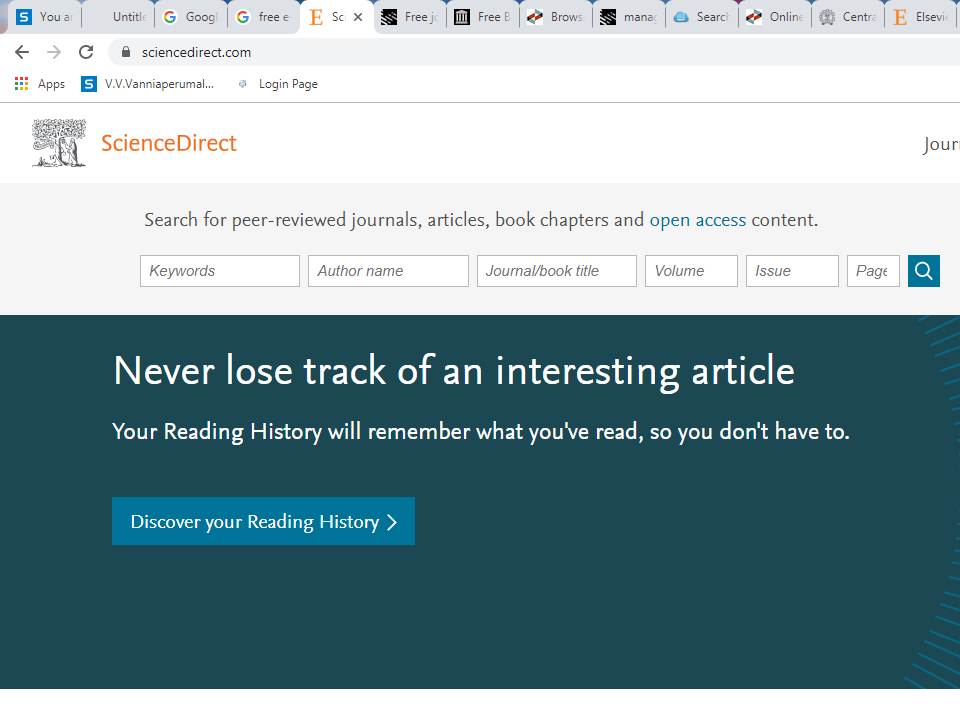
Task: Click the search magnifier button
Action: [923, 270]
